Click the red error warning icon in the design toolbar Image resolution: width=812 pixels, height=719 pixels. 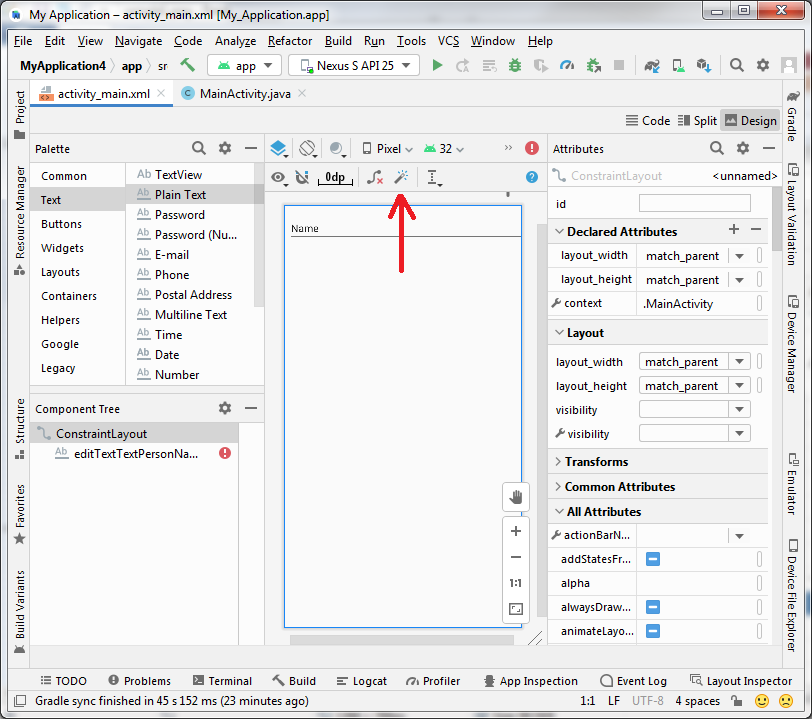pos(532,148)
